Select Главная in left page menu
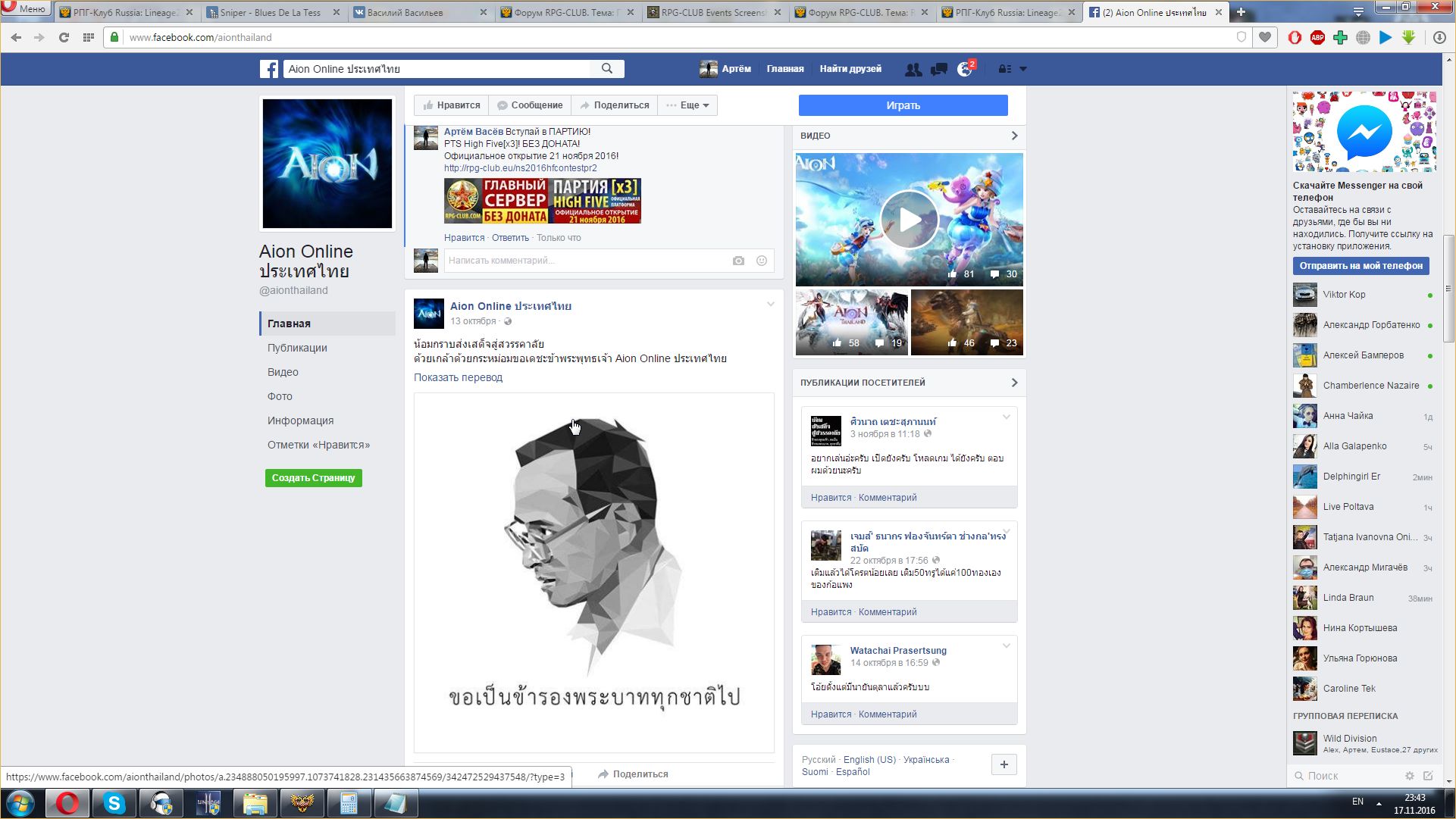Viewport: 1456px width, 819px height. click(x=327, y=324)
